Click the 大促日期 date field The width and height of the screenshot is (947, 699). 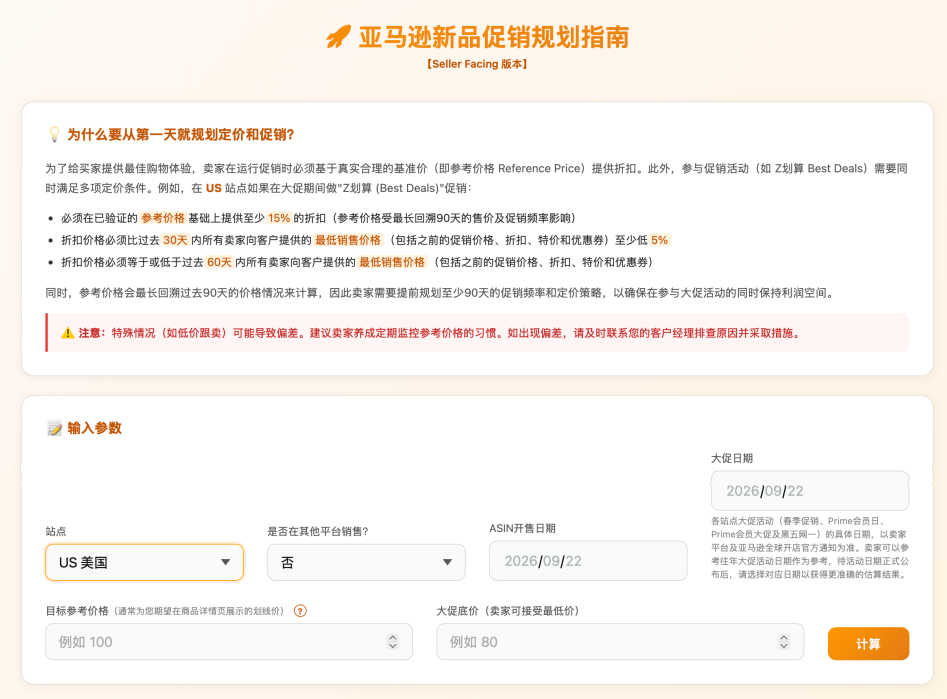click(x=809, y=491)
